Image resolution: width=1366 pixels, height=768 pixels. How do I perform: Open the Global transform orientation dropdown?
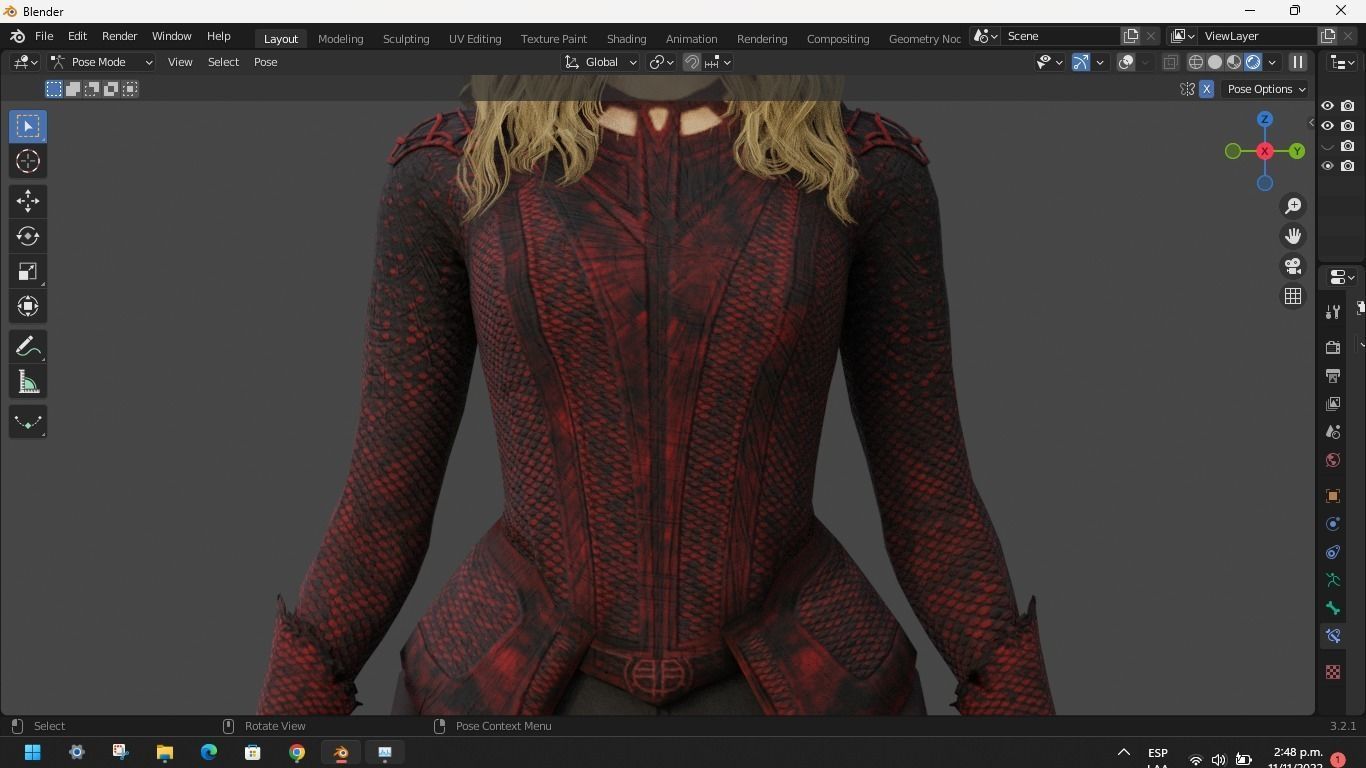[x=600, y=62]
